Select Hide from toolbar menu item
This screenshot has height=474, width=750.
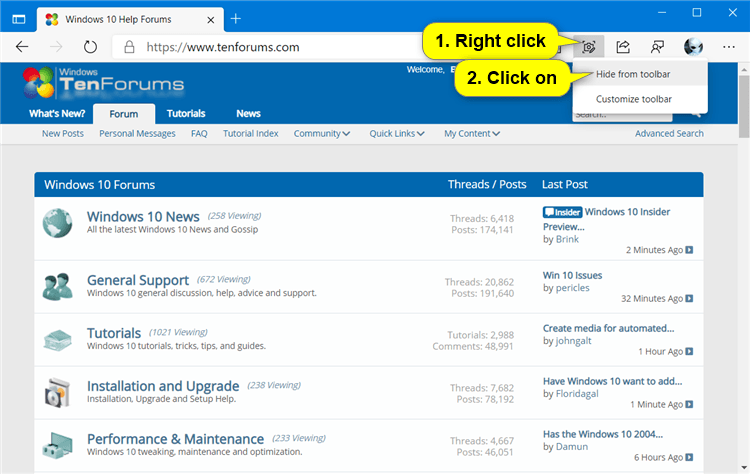[640, 74]
